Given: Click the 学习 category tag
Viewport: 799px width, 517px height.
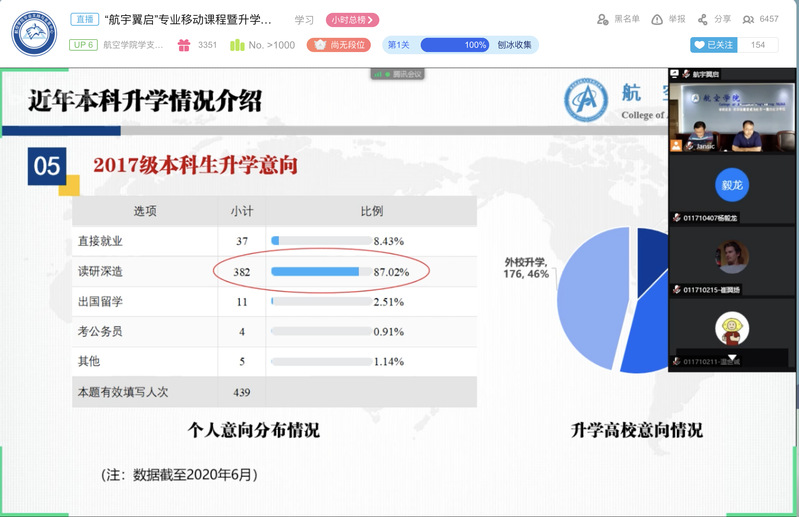Looking at the screenshot, I should 304,19.
